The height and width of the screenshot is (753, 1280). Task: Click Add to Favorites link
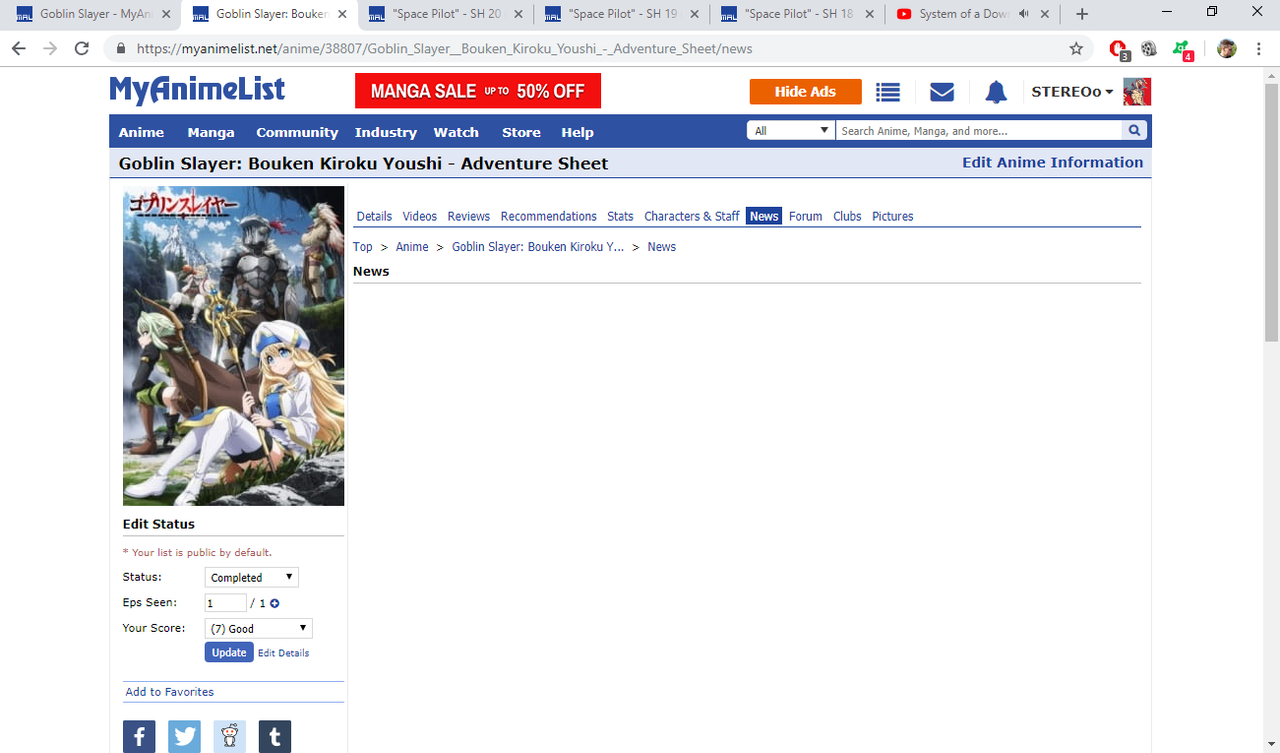(x=170, y=692)
